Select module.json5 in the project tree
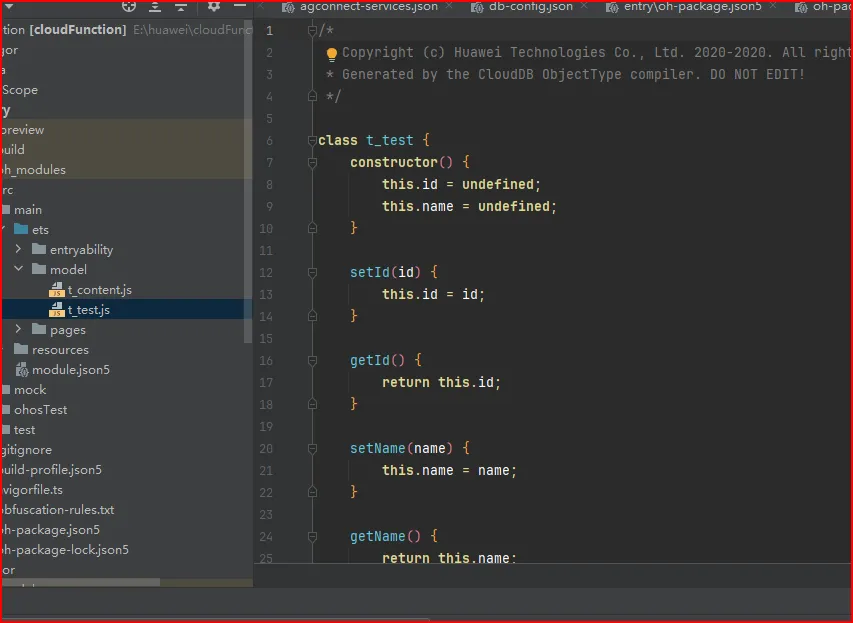This screenshot has height=623, width=853. coord(71,370)
